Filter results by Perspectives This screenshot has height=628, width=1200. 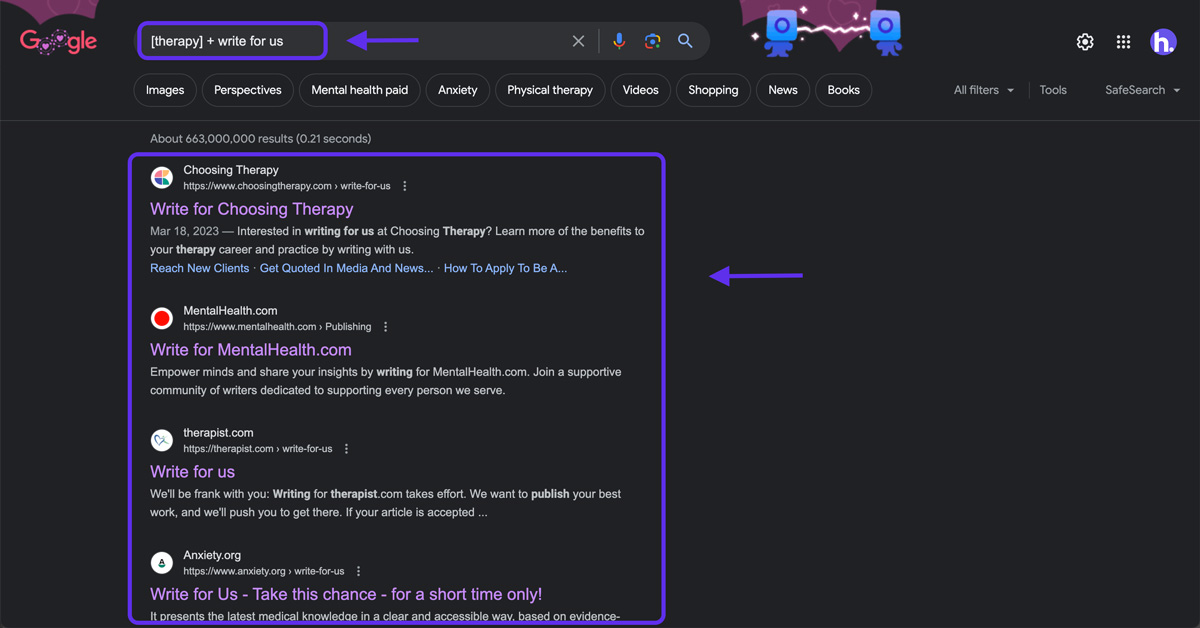tap(248, 90)
